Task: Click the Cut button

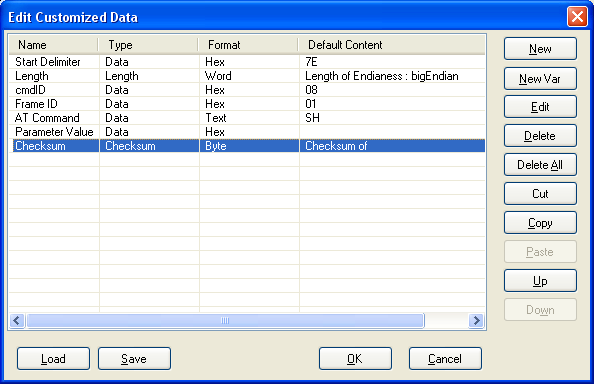Action: pos(540,194)
